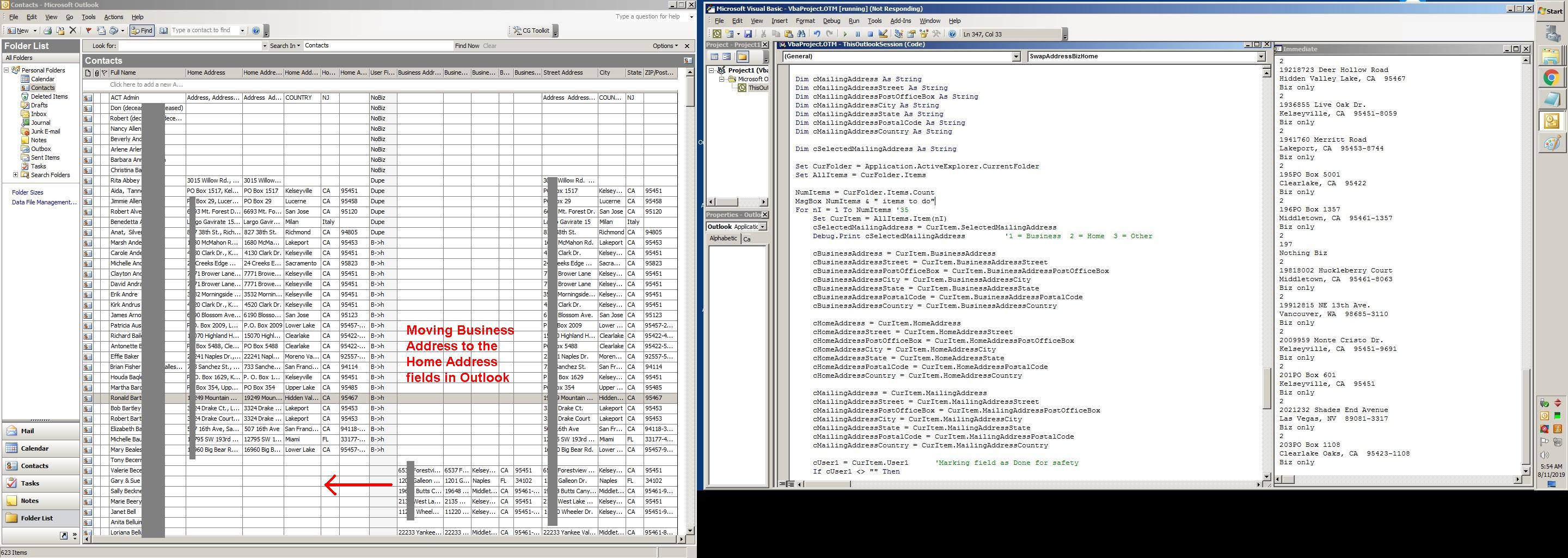This screenshot has height=558, width=1568.
Task: Click the Undo icon in VBA toolbar
Action: point(817,34)
